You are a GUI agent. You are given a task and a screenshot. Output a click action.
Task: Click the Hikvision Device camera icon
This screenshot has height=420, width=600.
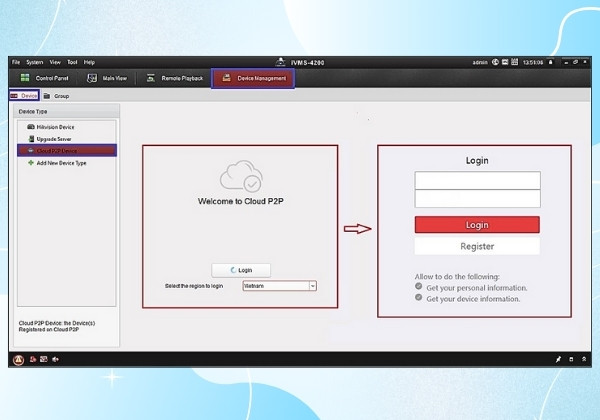pyautogui.click(x=31, y=127)
